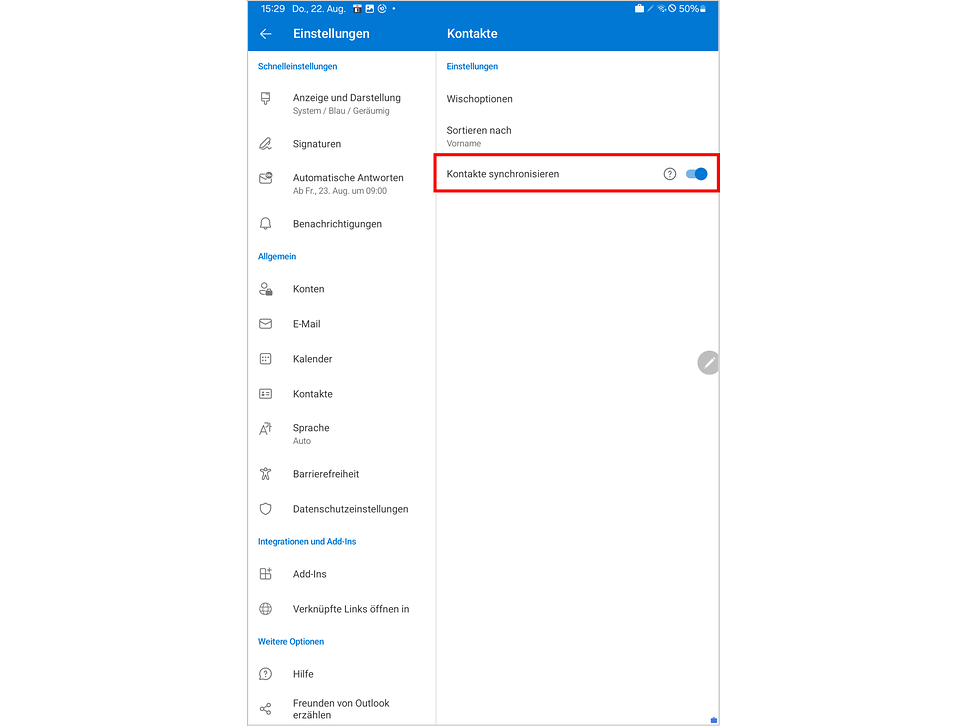This screenshot has height=726, width=968.
Task: Open Automatische Antworten via its envelope icon
Action: pos(265,178)
